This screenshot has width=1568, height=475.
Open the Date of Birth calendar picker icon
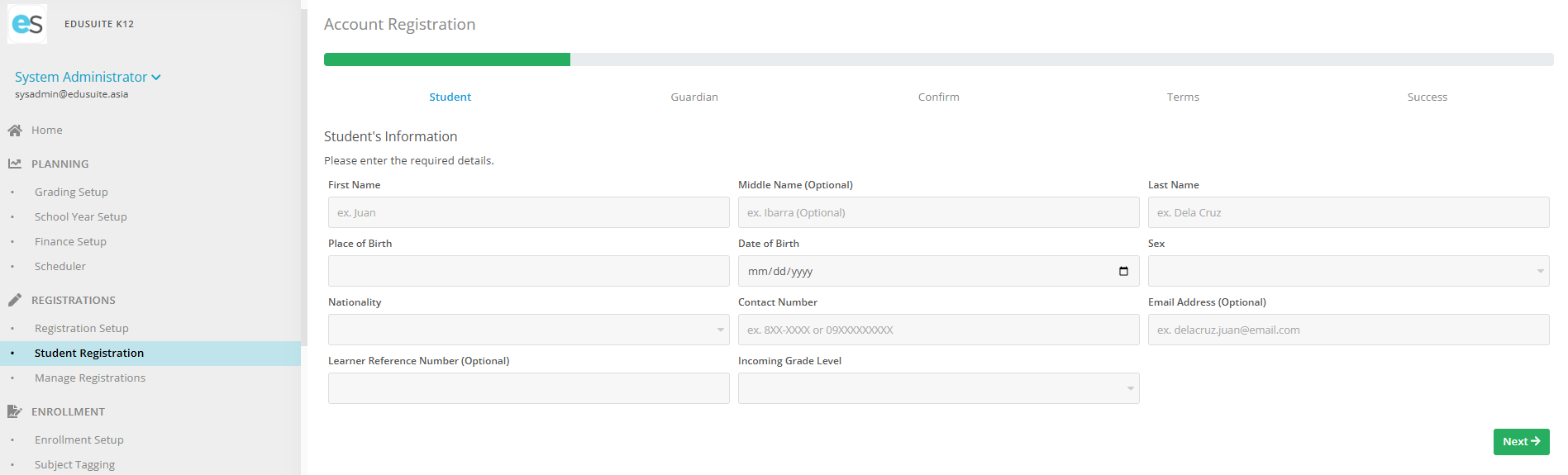click(1123, 271)
